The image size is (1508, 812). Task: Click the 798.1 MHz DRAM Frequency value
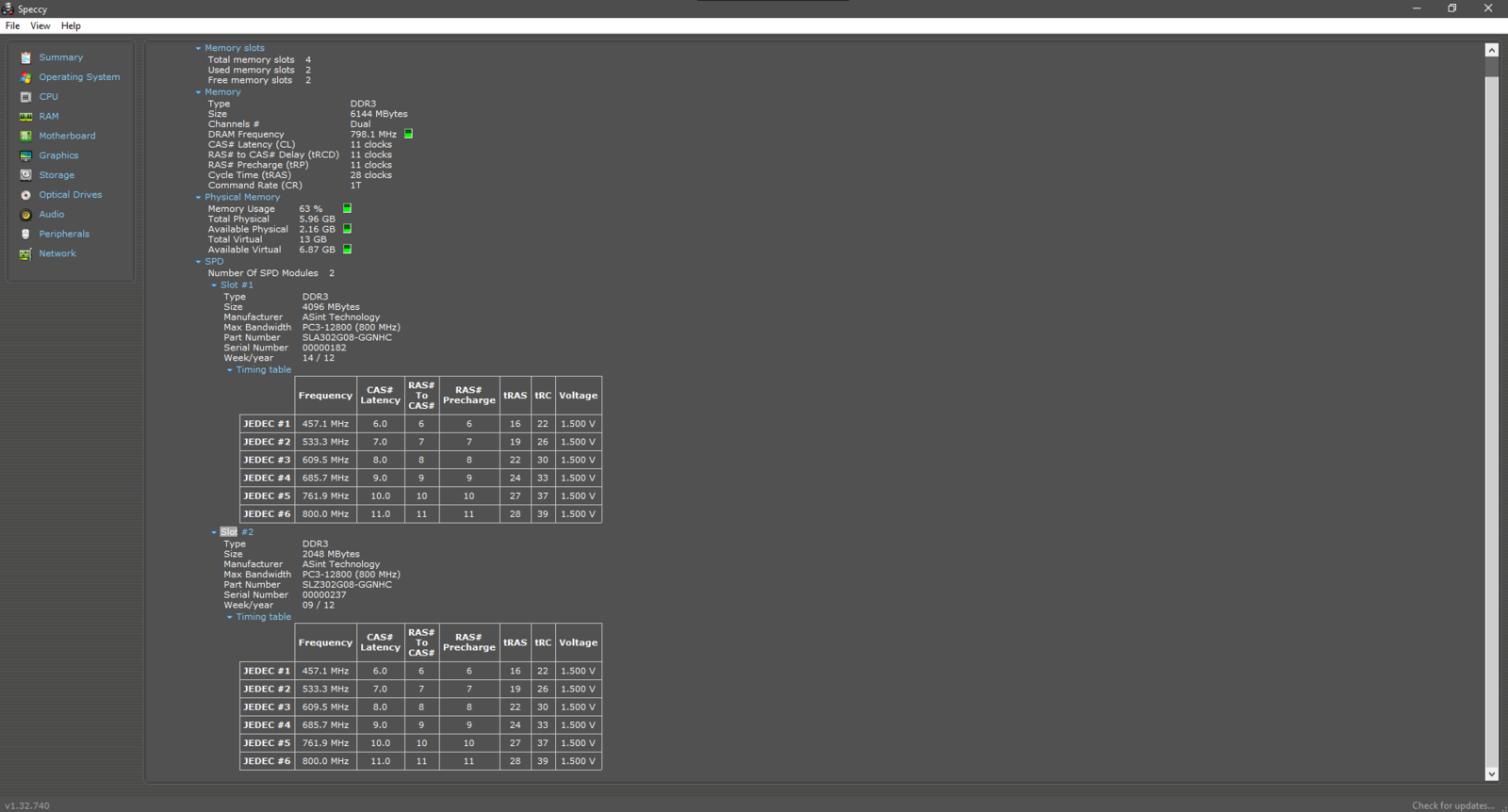(x=373, y=134)
